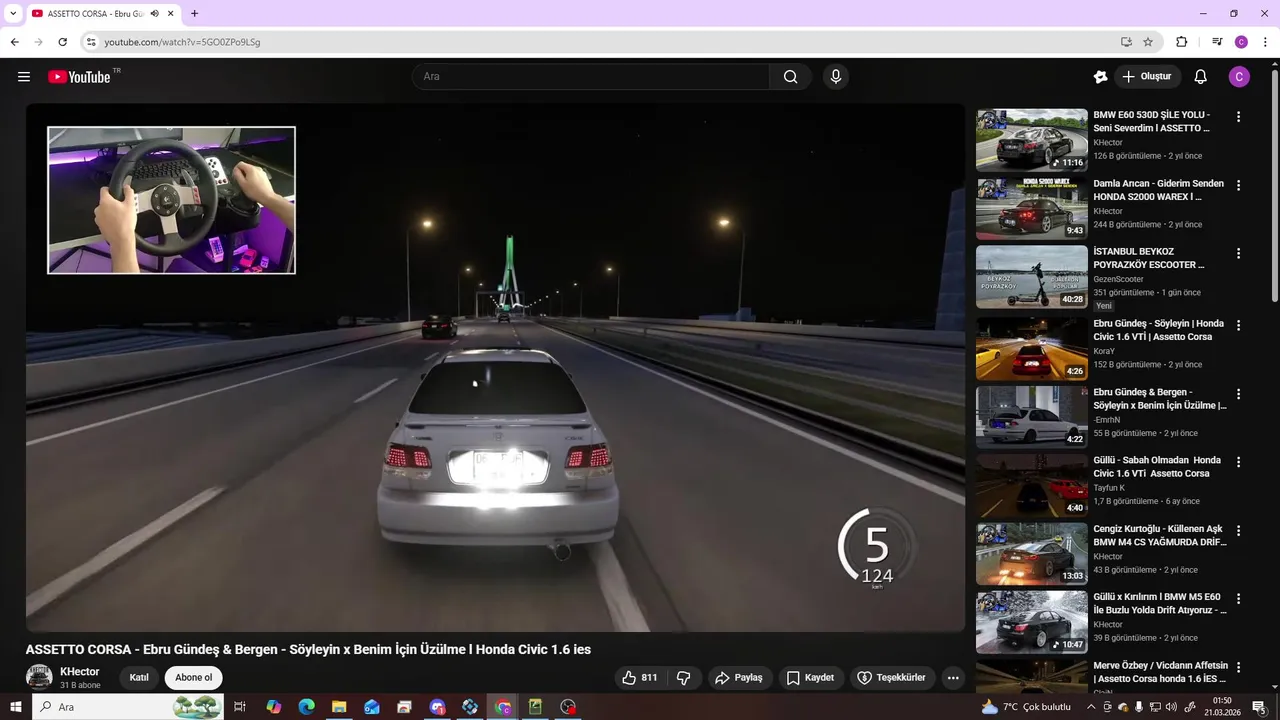This screenshot has height=720, width=1280.
Task: Click the search magnifier button
Action: (x=790, y=77)
